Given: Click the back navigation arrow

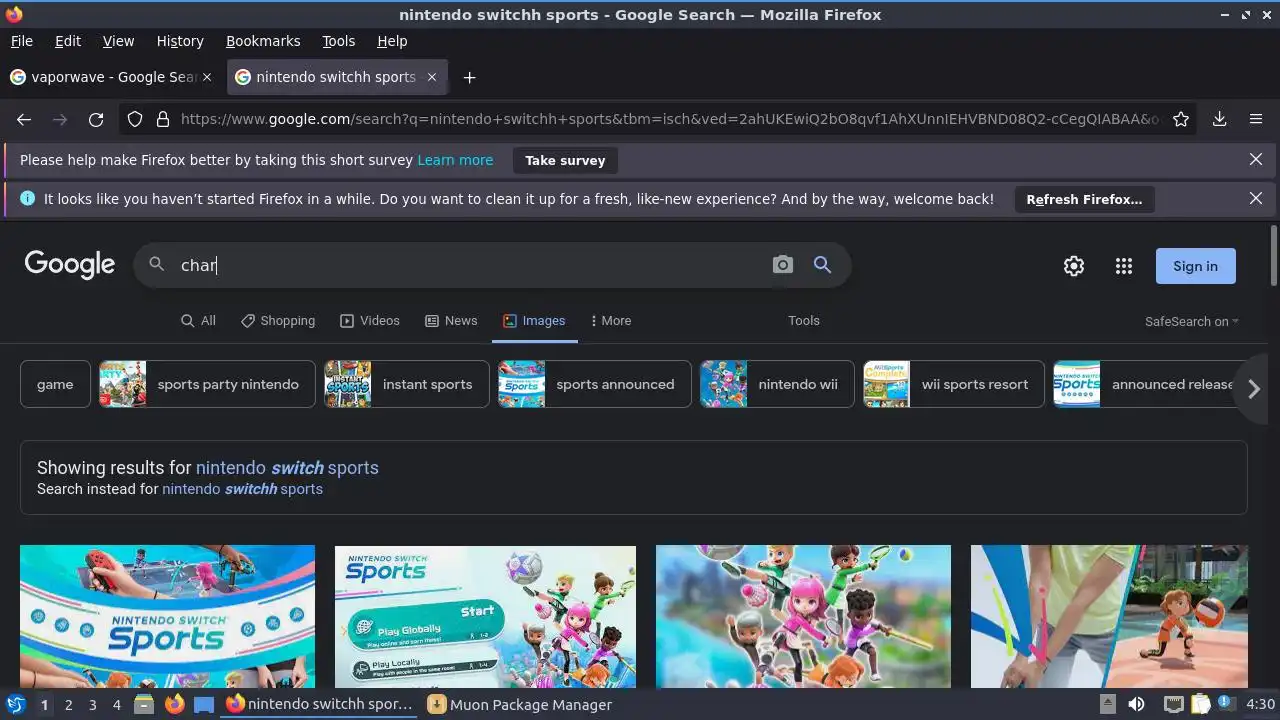Looking at the screenshot, I should point(24,119).
